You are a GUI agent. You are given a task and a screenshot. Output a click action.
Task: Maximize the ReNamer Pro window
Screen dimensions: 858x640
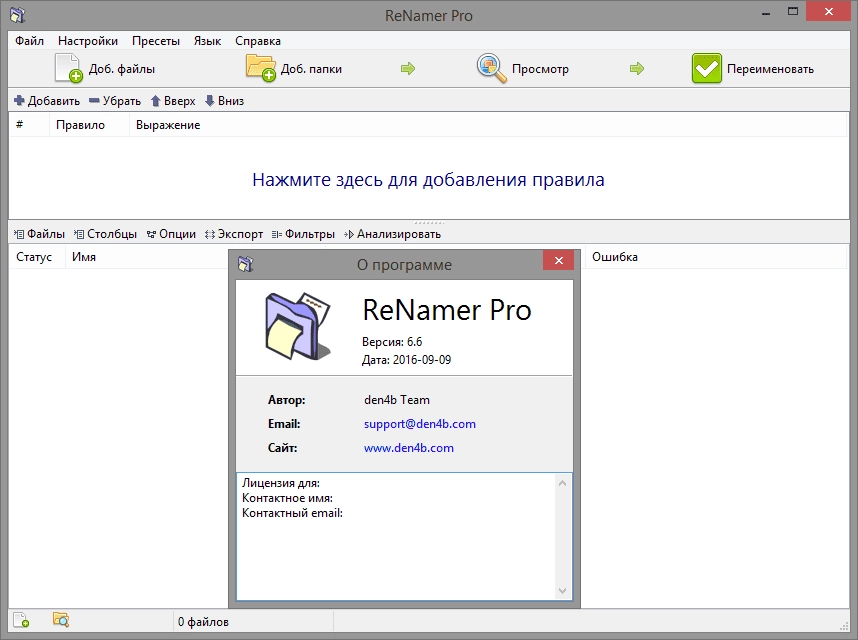pyautogui.click(x=793, y=11)
